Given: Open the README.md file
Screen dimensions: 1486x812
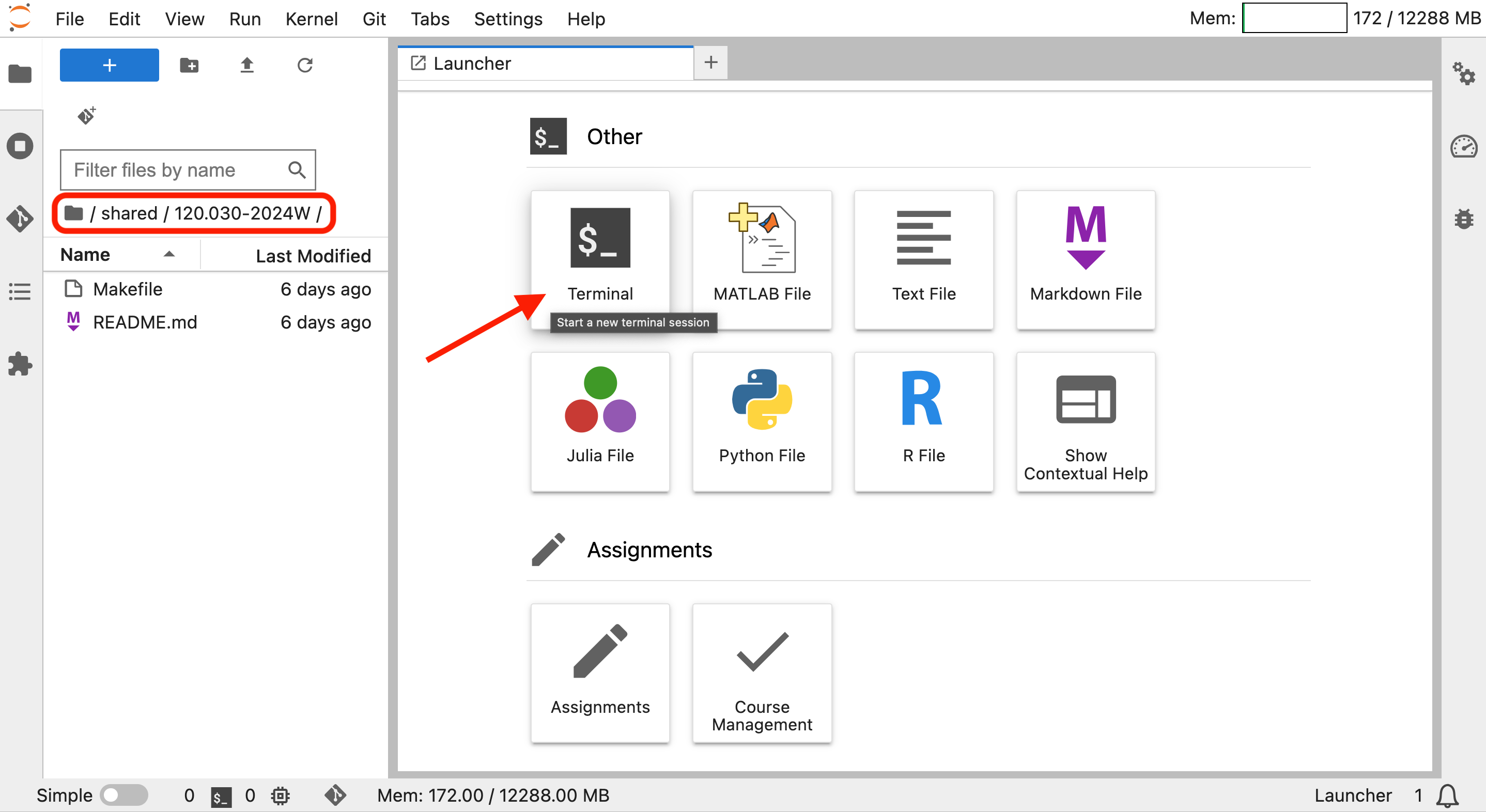Looking at the screenshot, I should (145, 322).
